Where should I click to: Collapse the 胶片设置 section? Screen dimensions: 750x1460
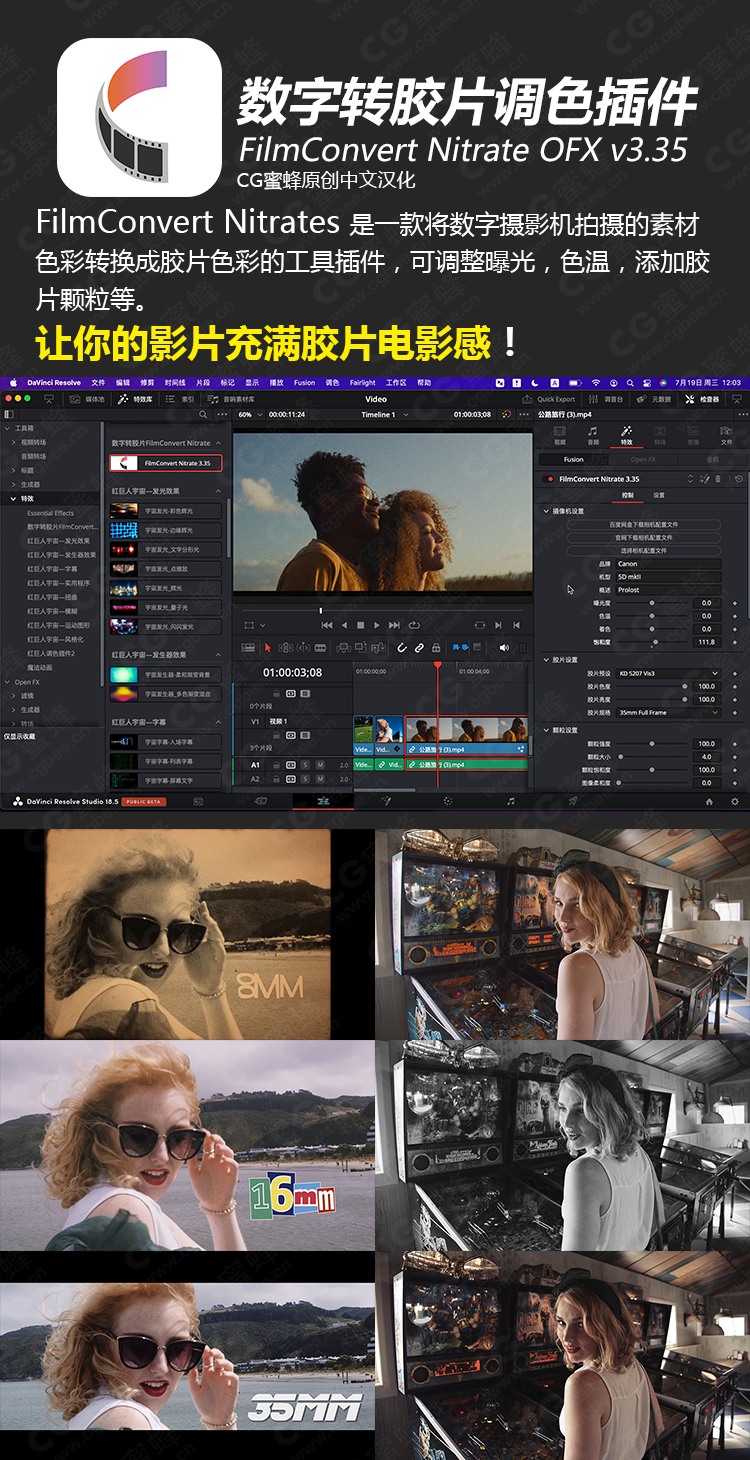[546, 660]
